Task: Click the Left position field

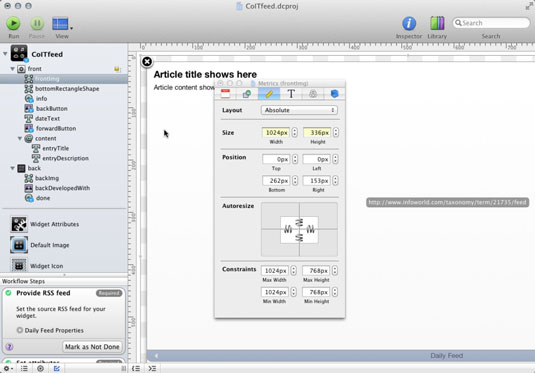Action: pos(317,159)
